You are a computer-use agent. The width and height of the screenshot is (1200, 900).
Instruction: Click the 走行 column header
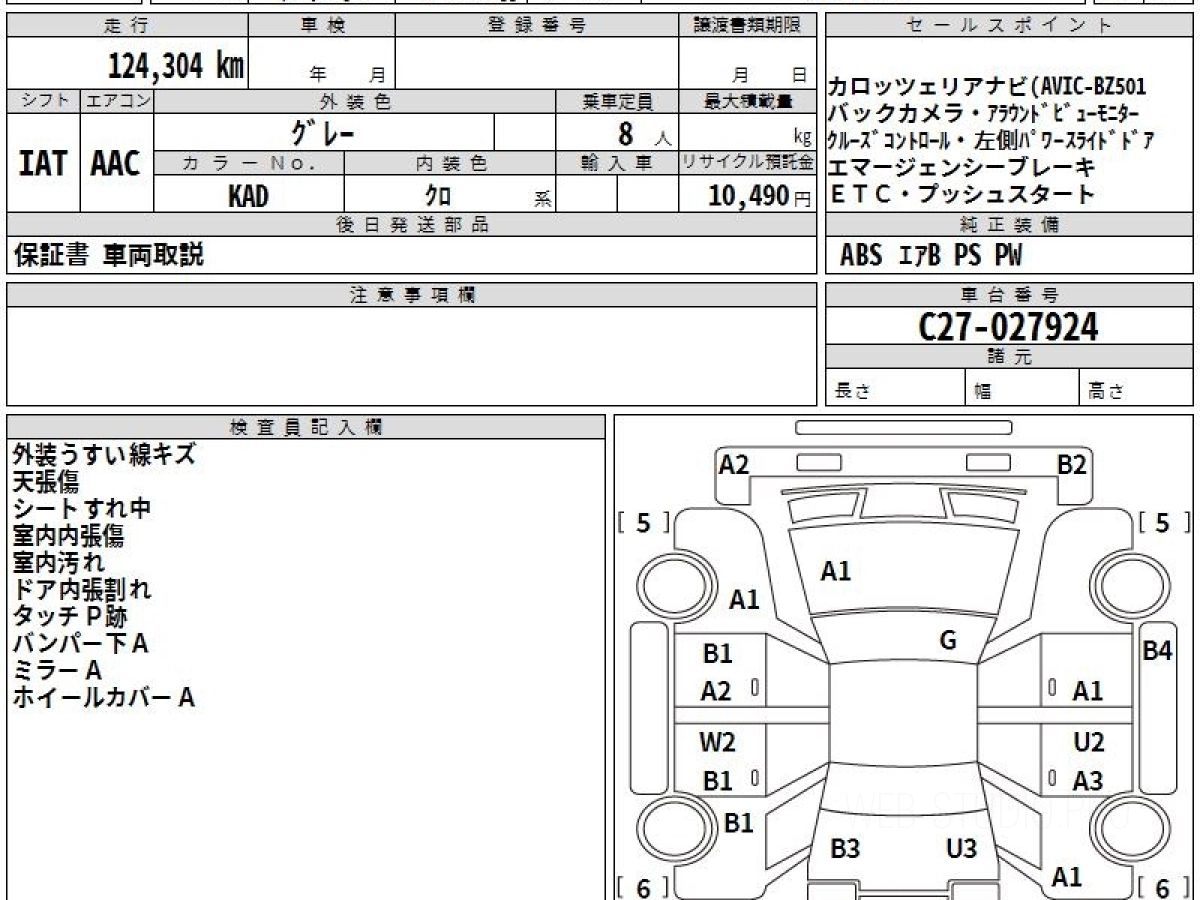pos(126,25)
